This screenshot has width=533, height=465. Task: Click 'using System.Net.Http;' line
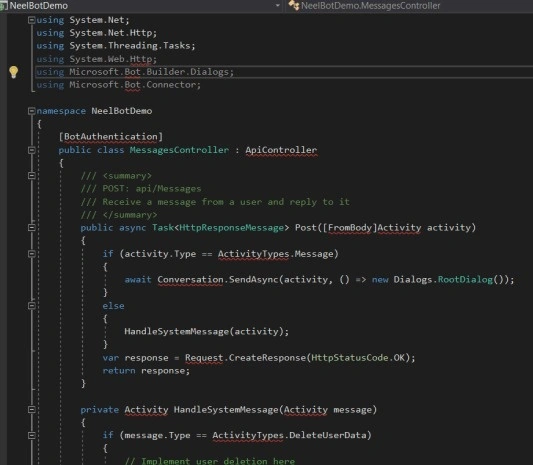click(97, 33)
